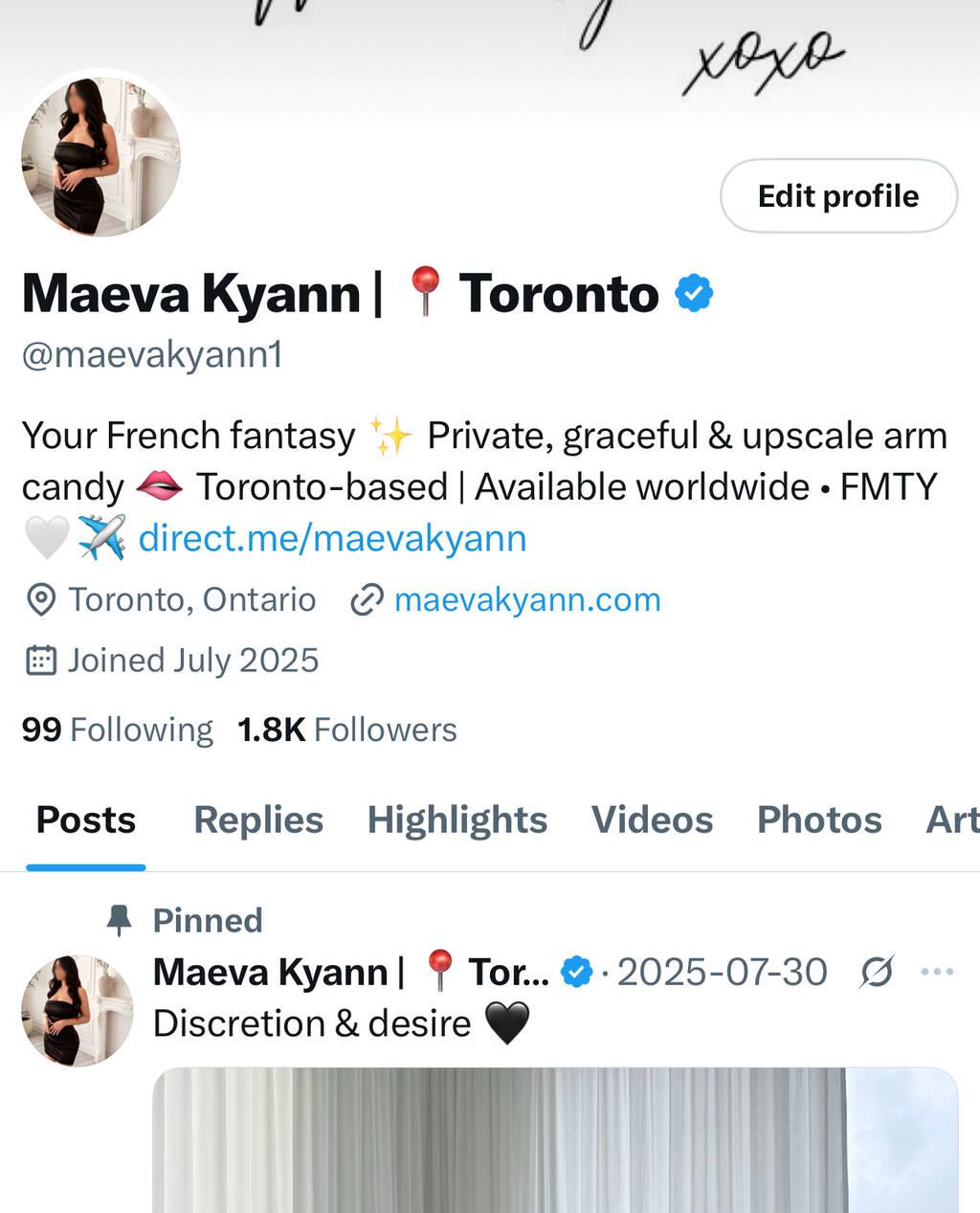Switch to the Videos tab

pyautogui.click(x=652, y=820)
